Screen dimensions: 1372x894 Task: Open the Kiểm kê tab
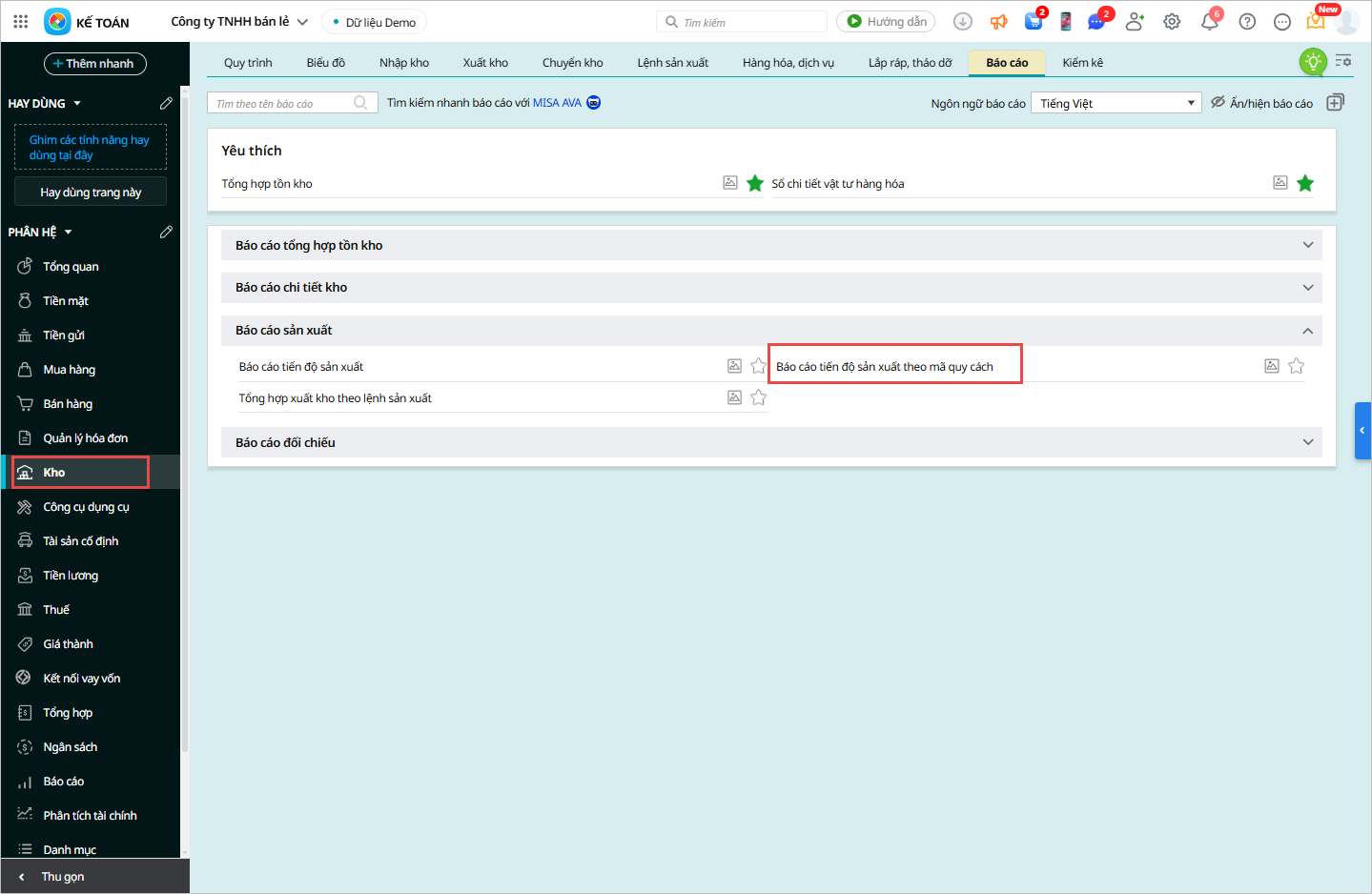pyautogui.click(x=1082, y=63)
